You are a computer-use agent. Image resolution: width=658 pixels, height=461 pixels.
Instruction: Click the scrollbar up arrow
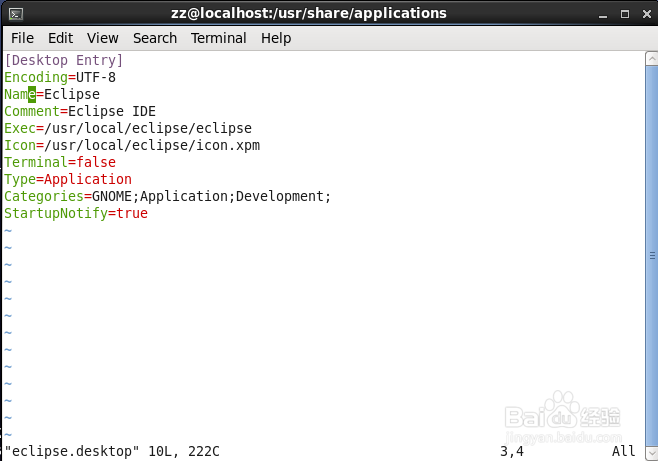(651, 58)
